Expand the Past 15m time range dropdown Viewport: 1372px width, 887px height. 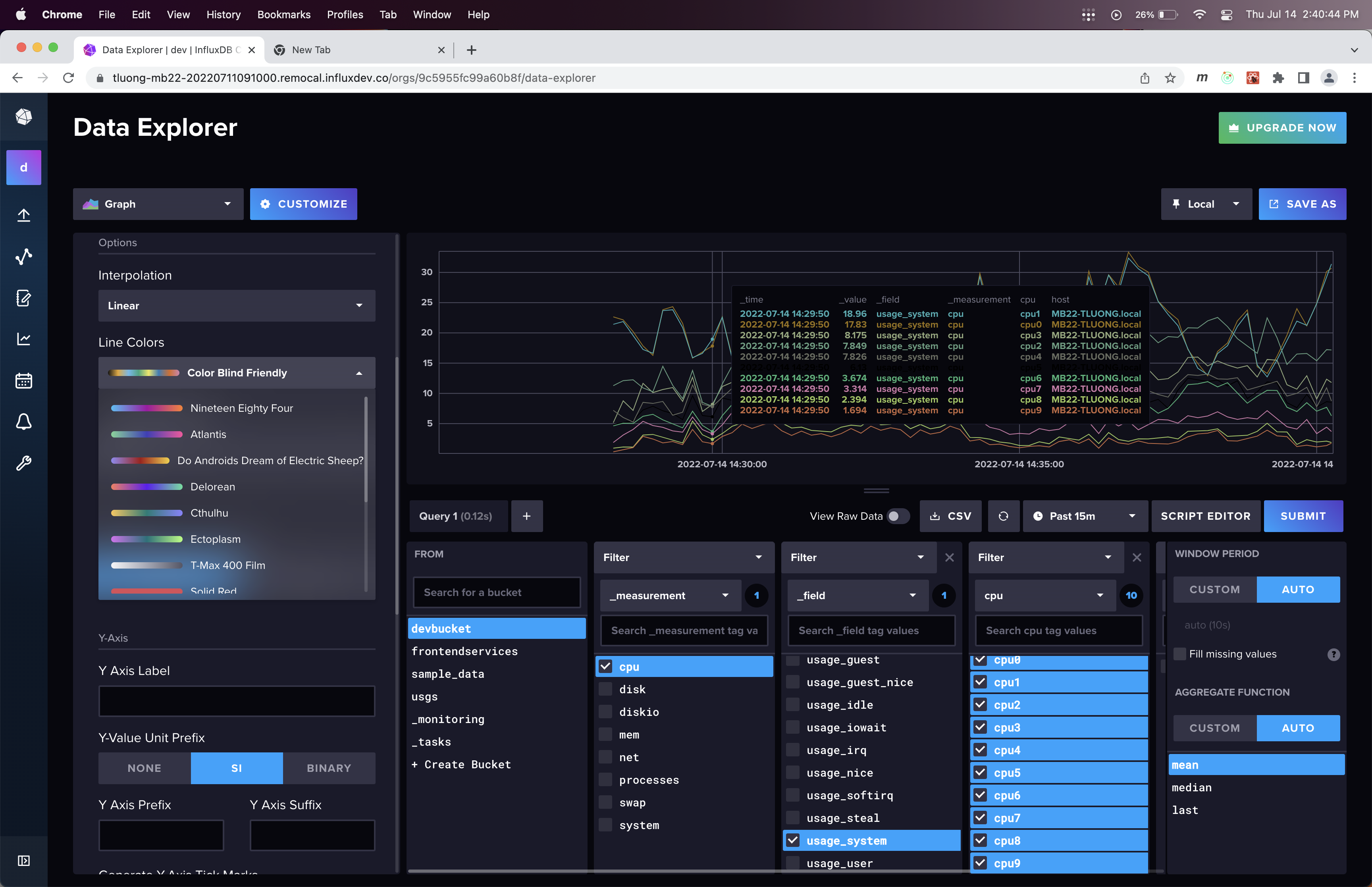(x=1085, y=516)
